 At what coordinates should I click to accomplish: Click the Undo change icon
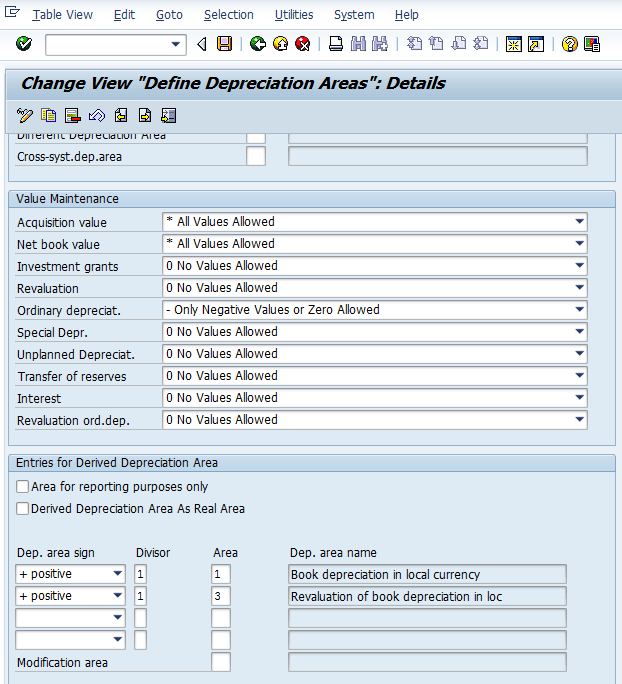click(97, 115)
